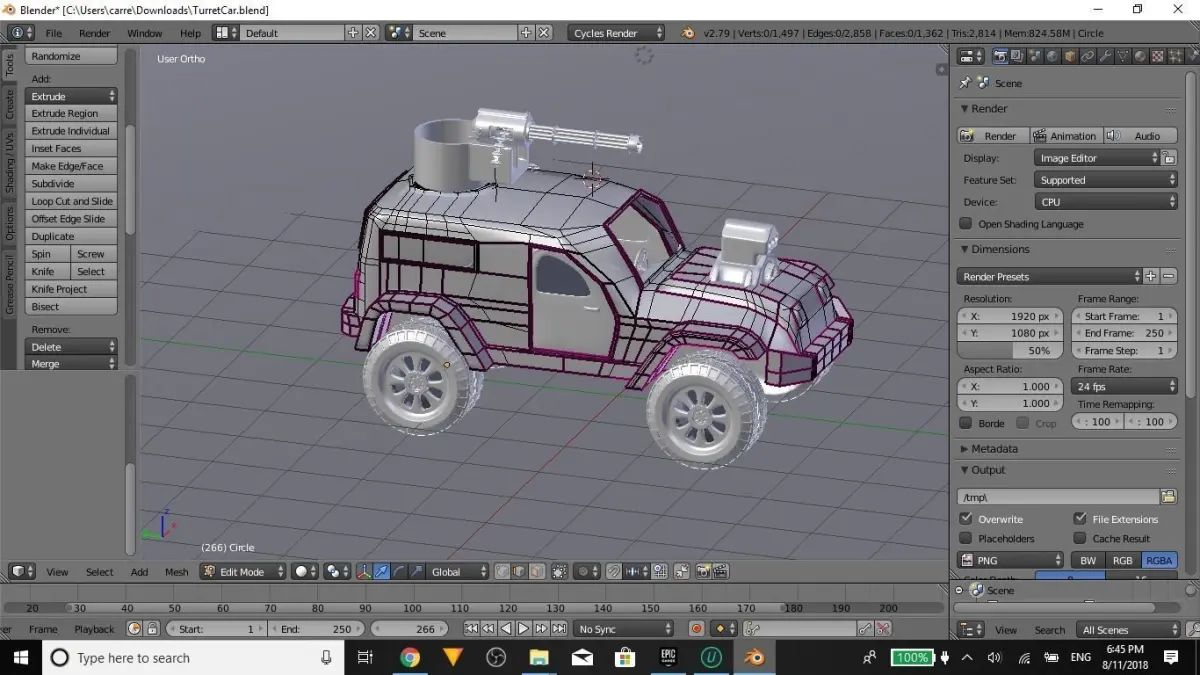Open the CPU device dropdown
This screenshot has height=675, width=1200.
pyautogui.click(x=1105, y=202)
